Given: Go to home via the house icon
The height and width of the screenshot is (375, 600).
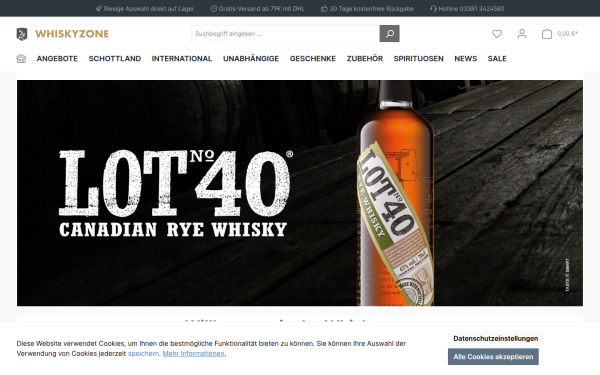Looking at the screenshot, I should [21, 59].
